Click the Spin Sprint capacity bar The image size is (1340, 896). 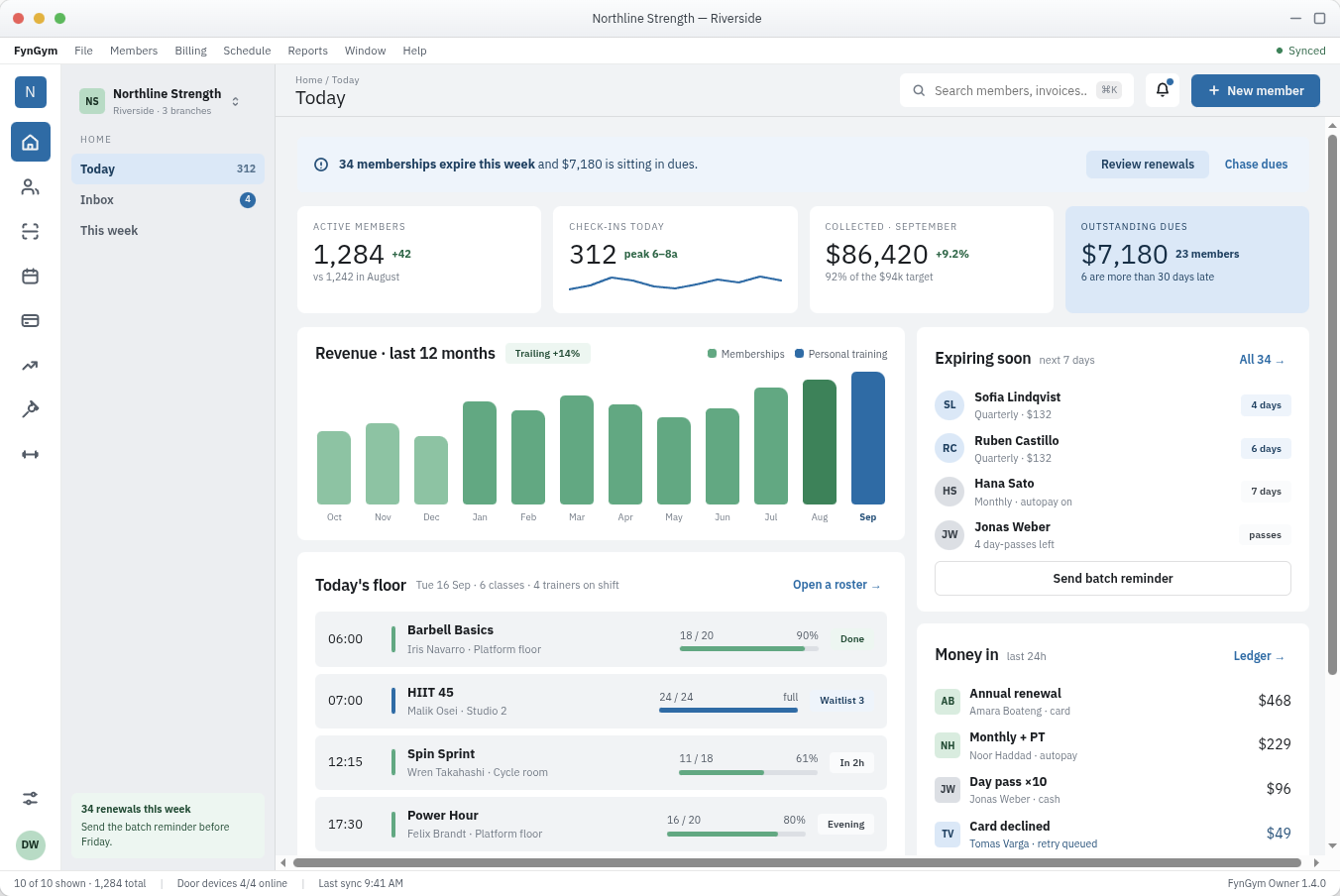pyautogui.click(x=748, y=772)
